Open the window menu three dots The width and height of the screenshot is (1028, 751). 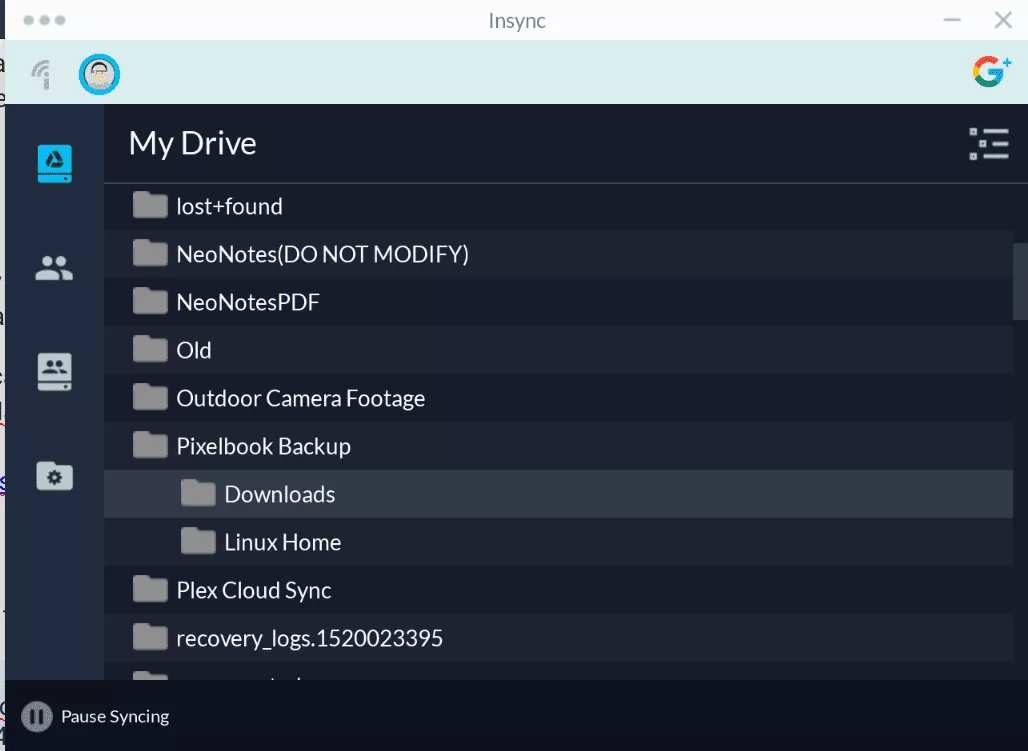(x=44, y=20)
